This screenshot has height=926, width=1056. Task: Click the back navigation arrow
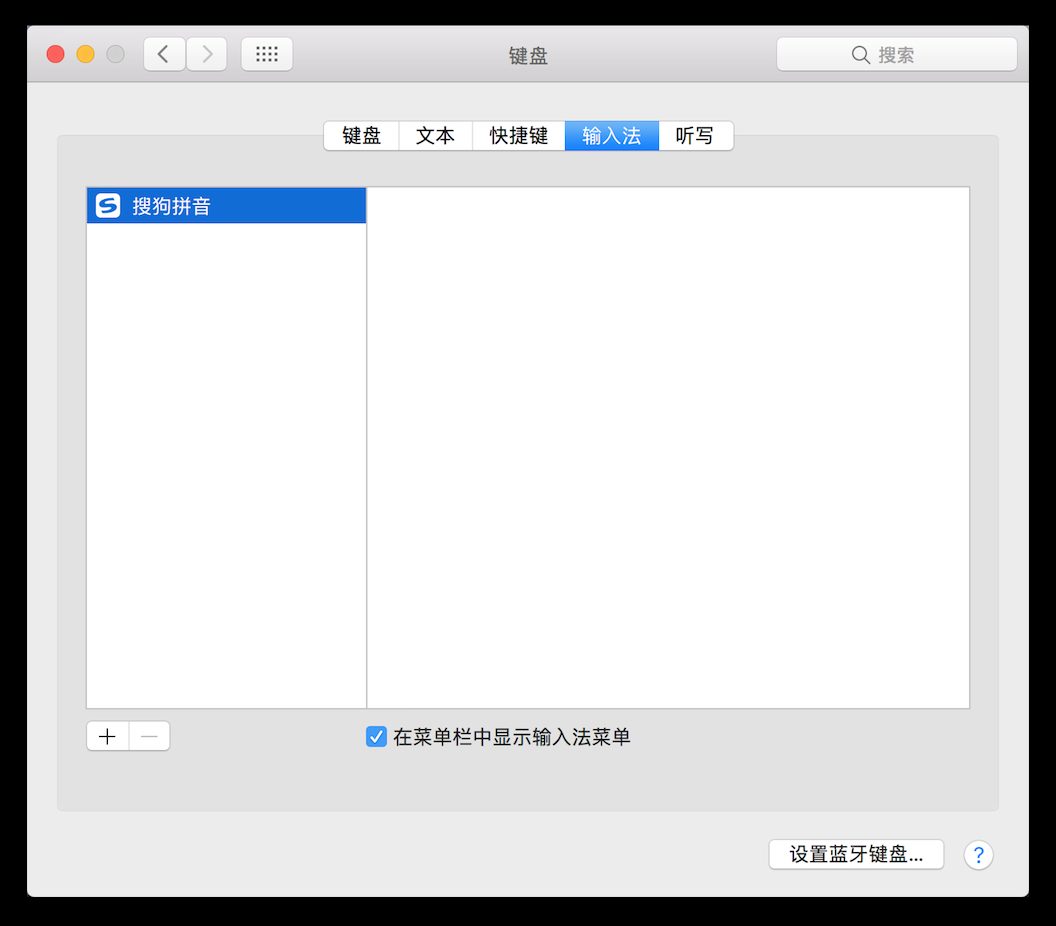(x=164, y=54)
